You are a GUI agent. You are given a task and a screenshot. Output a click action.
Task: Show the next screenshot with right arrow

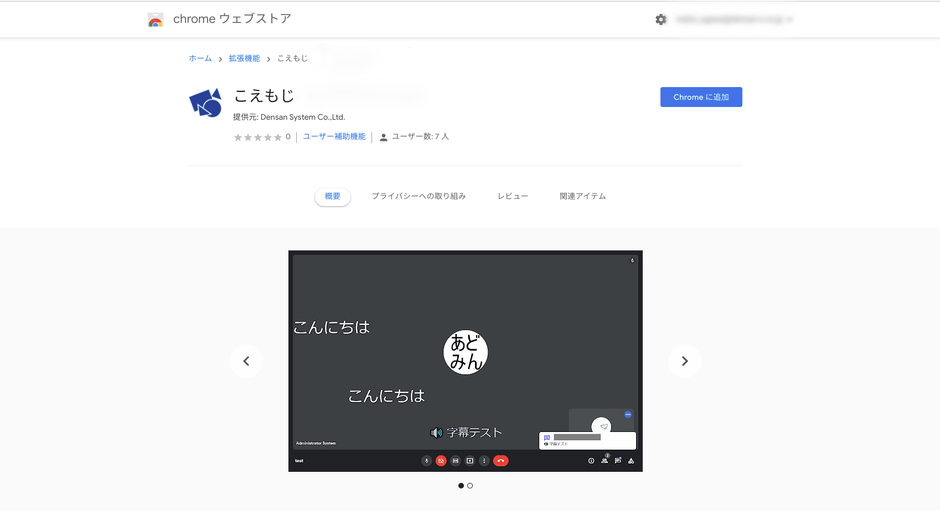pos(684,361)
